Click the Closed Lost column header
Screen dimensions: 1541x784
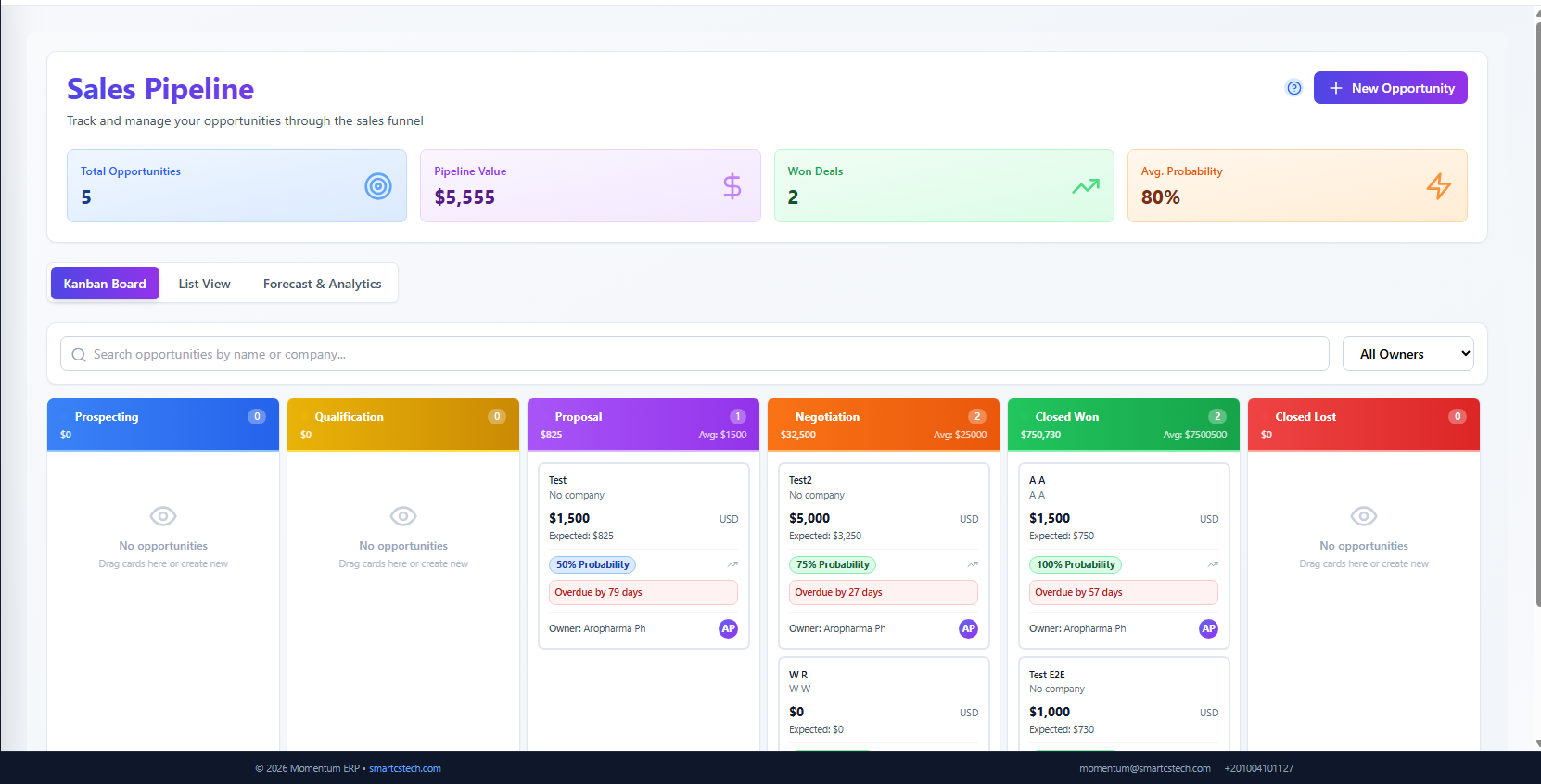1364,425
